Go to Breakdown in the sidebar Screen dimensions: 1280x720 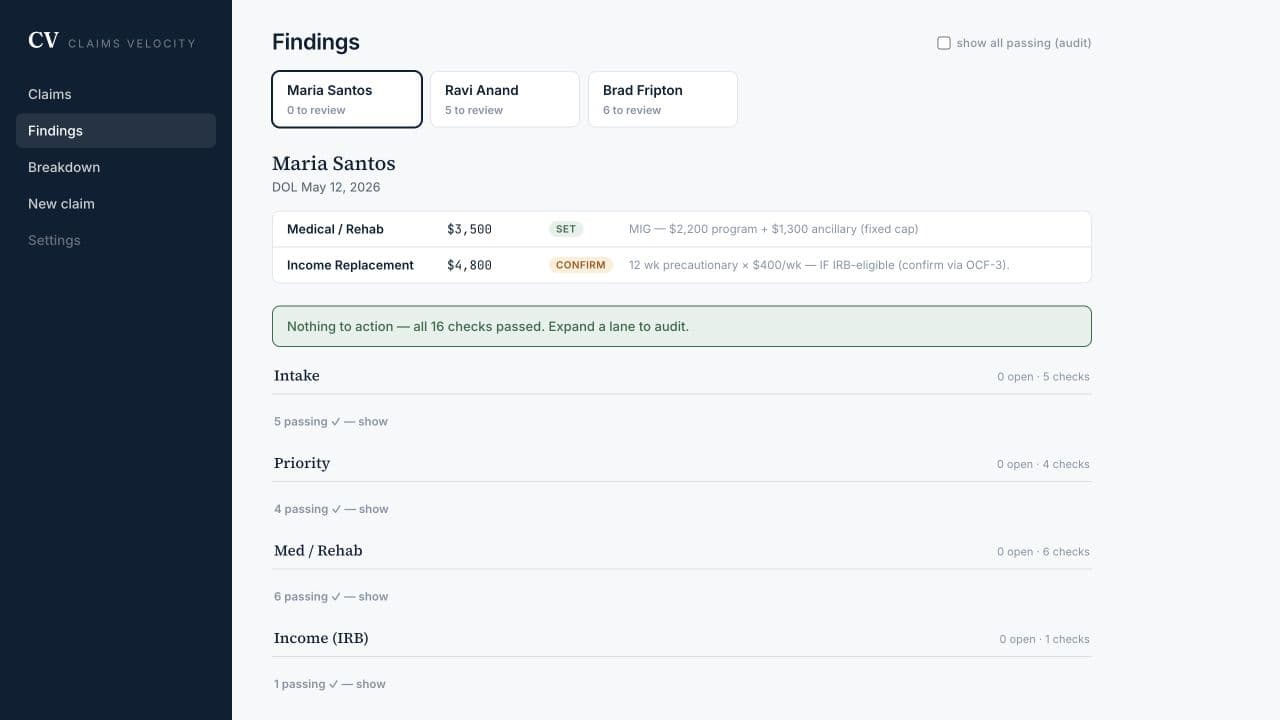pyautogui.click(x=116, y=167)
